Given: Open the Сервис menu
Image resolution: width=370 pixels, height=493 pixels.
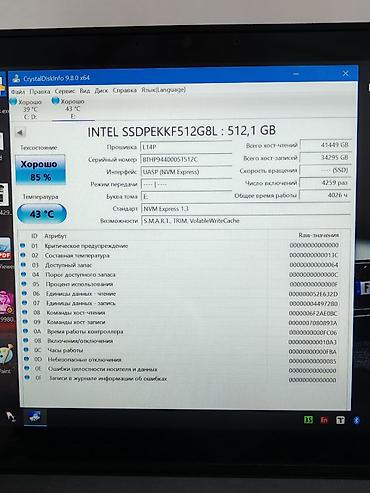Looking at the screenshot, I should tap(65, 91).
